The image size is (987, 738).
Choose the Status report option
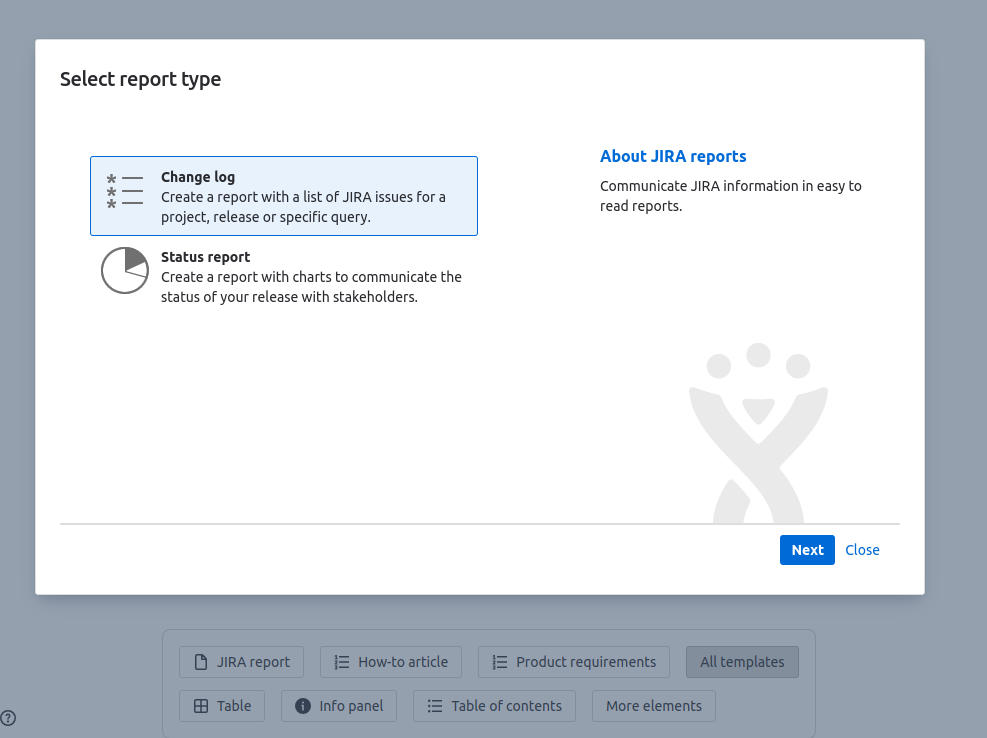pyautogui.click(x=284, y=276)
